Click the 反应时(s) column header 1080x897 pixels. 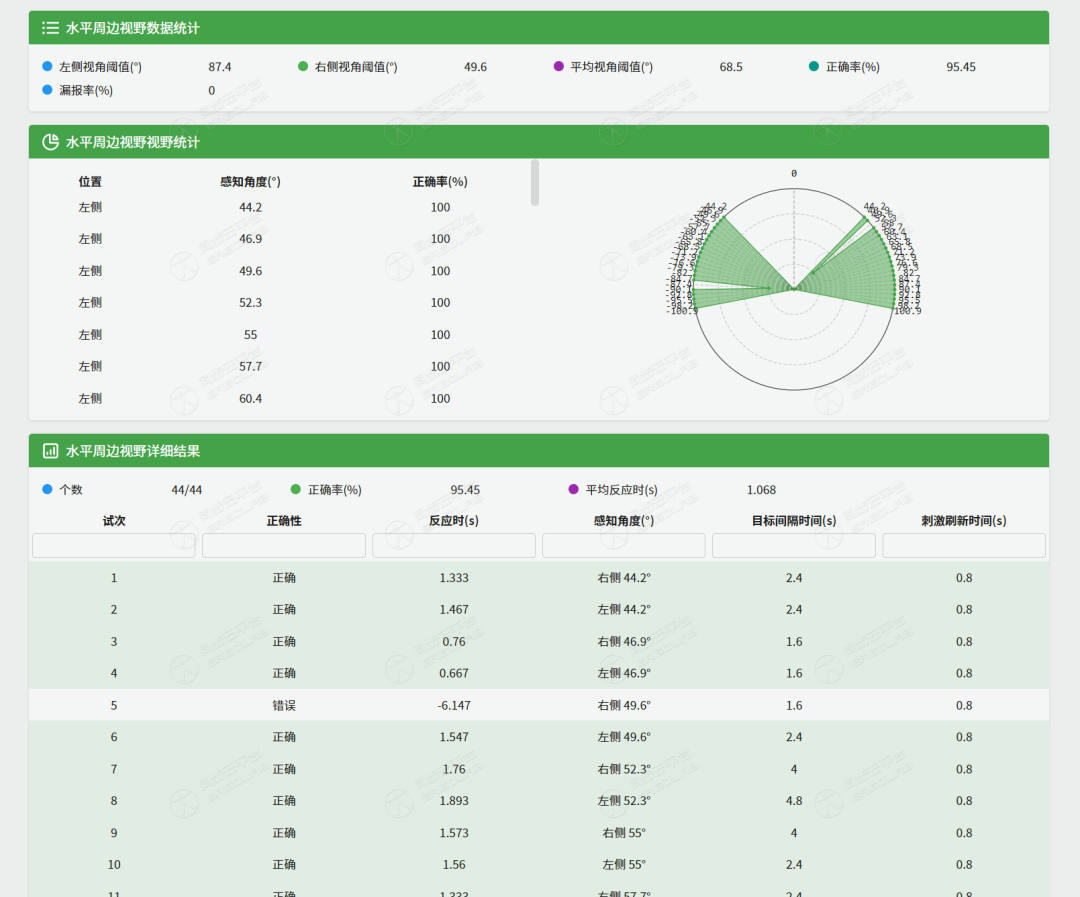pos(454,521)
